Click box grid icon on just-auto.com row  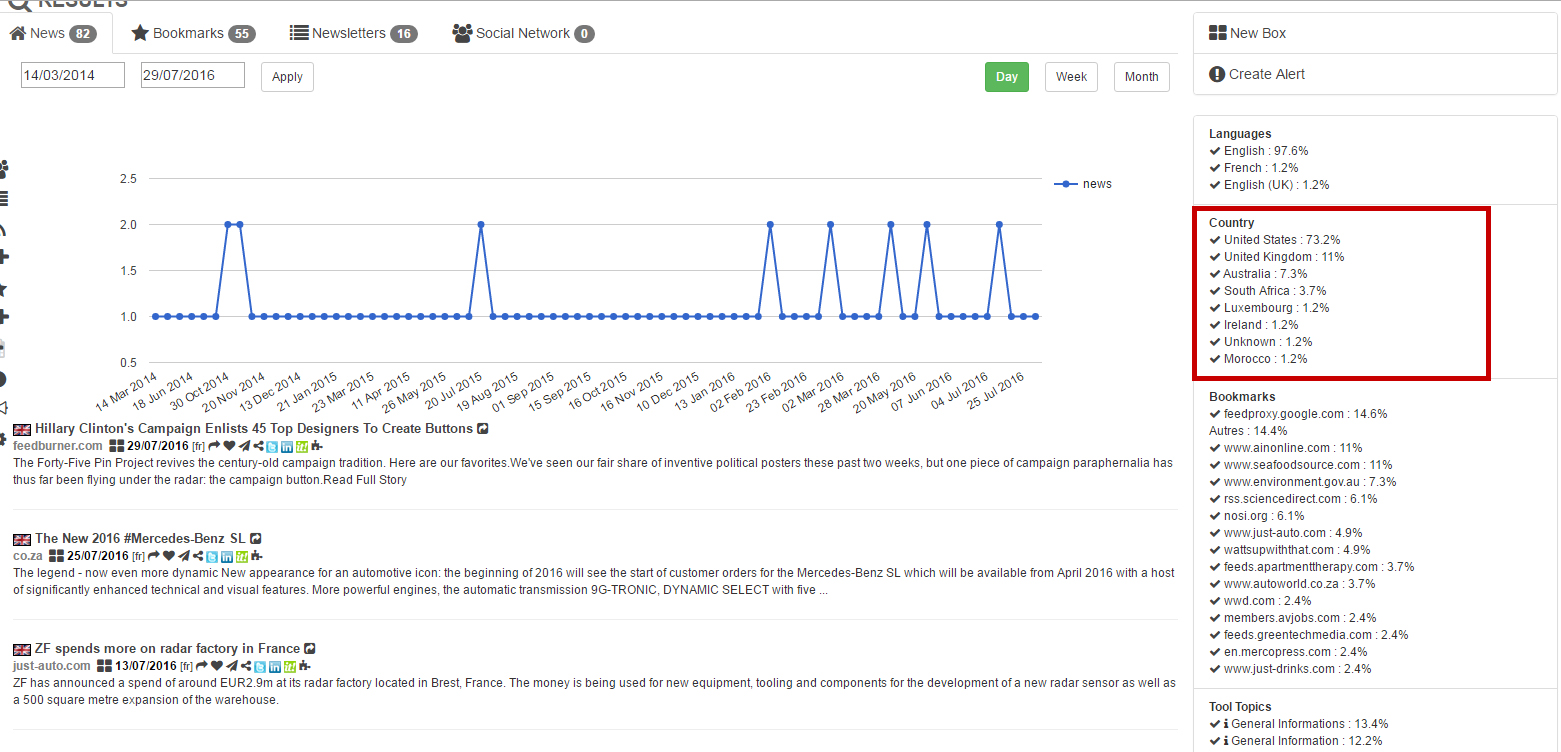(x=104, y=666)
